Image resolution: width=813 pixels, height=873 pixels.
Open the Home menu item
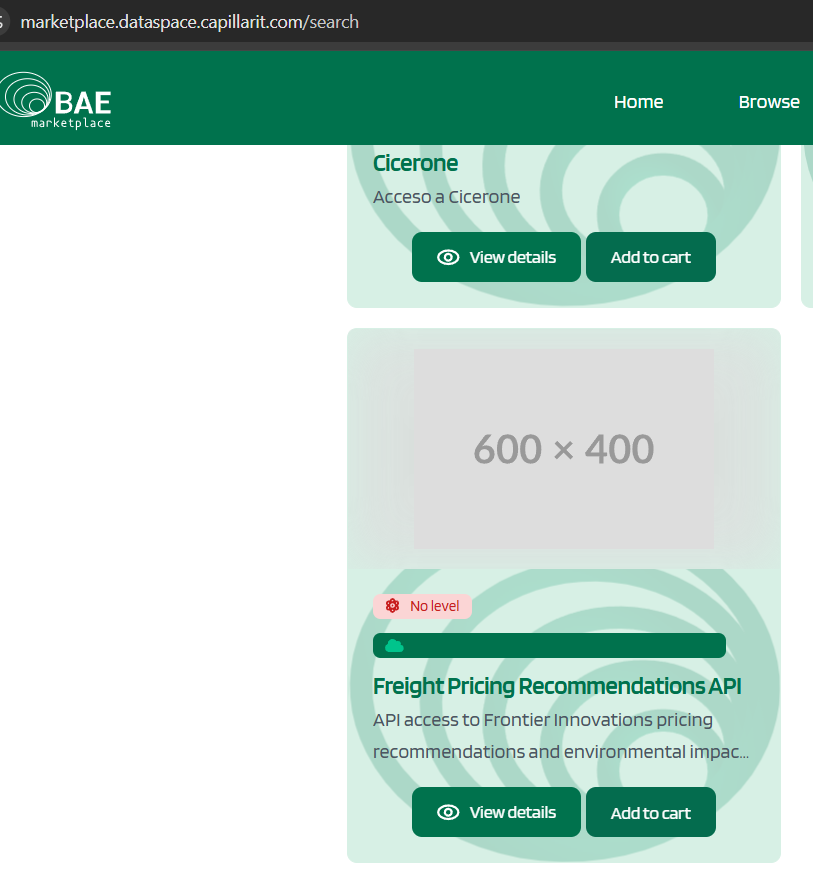638,102
